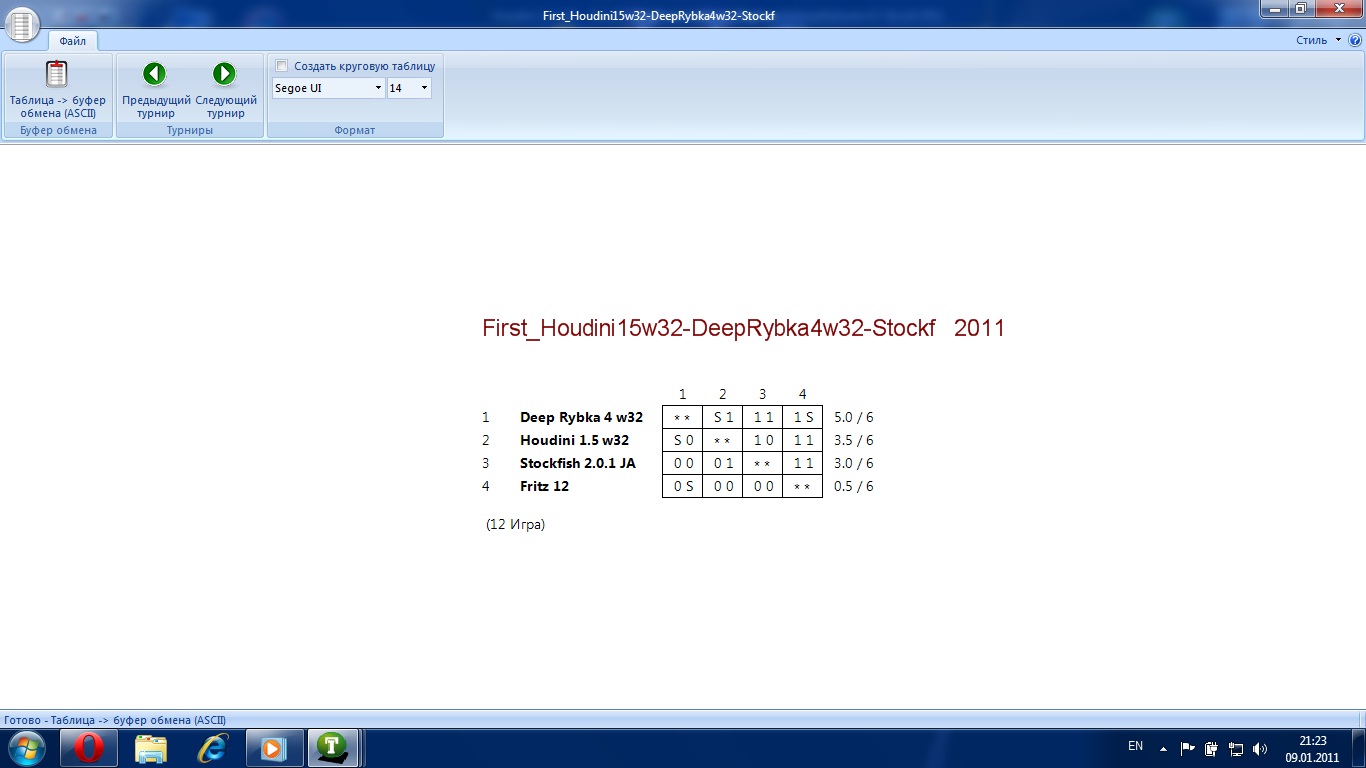Show hidden system tray icons
1366x768 pixels.
1163,748
